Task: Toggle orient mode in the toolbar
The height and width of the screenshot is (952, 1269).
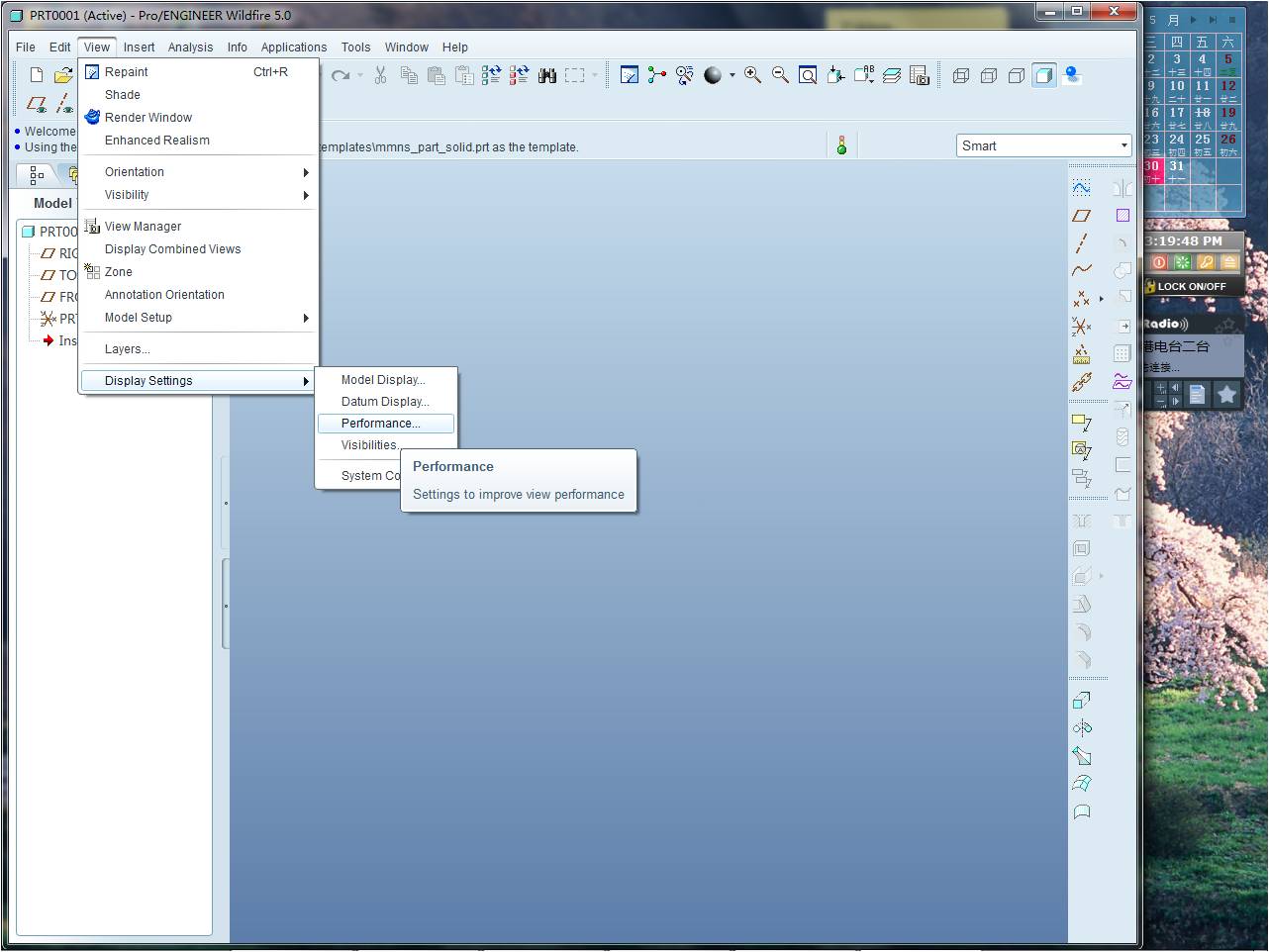Action: (684, 75)
